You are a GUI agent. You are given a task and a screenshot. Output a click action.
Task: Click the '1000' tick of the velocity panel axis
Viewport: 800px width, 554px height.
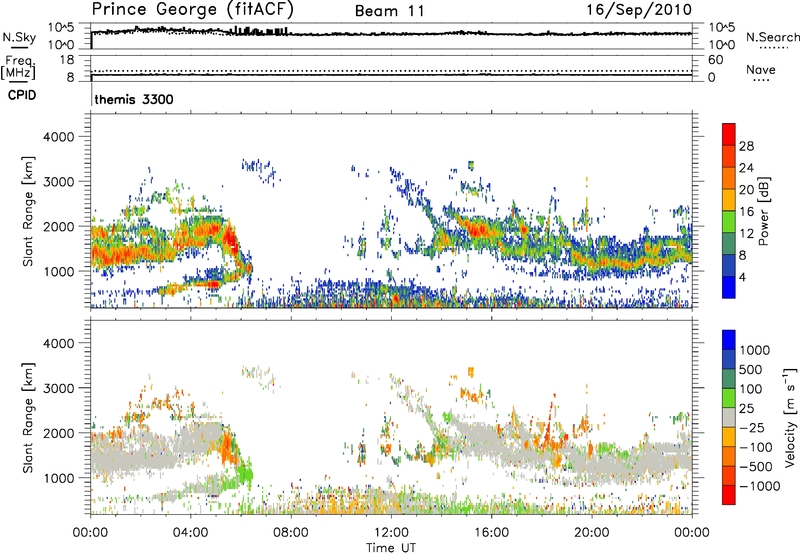coord(58,478)
